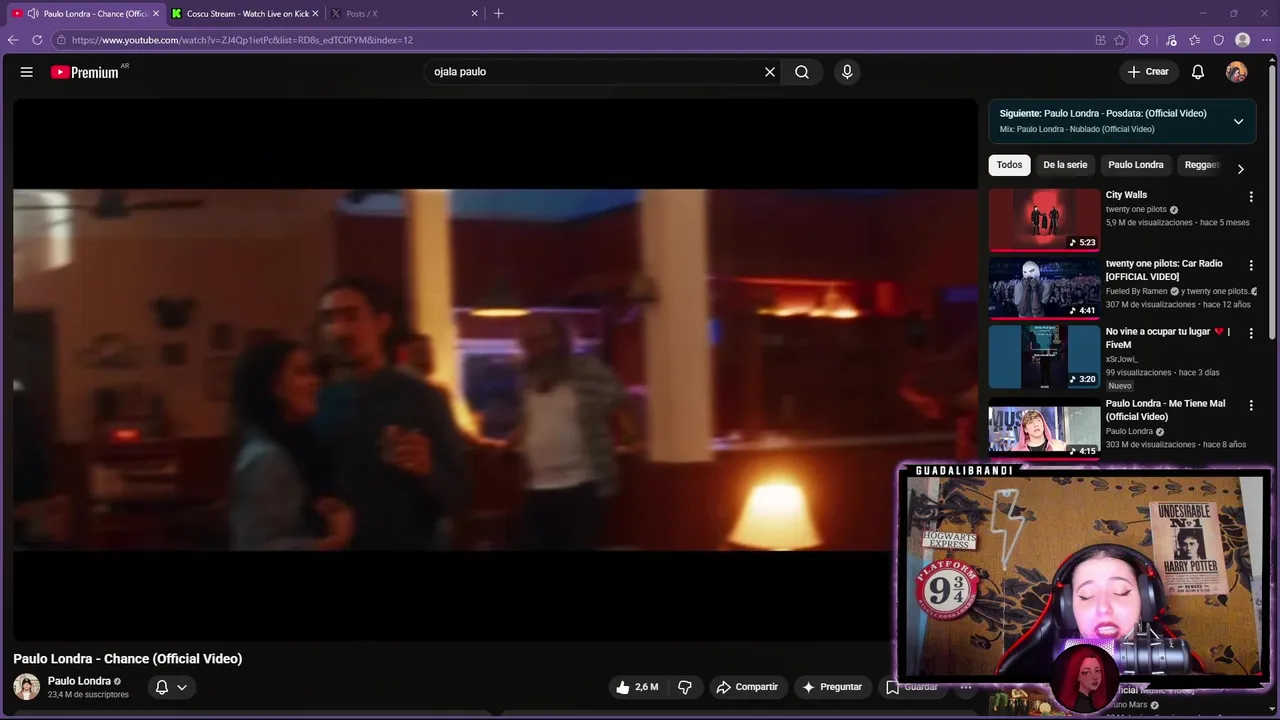Open a new browser tab
Image resolution: width=1280 pixels, height=720 pixels.
tap(498, 13)
